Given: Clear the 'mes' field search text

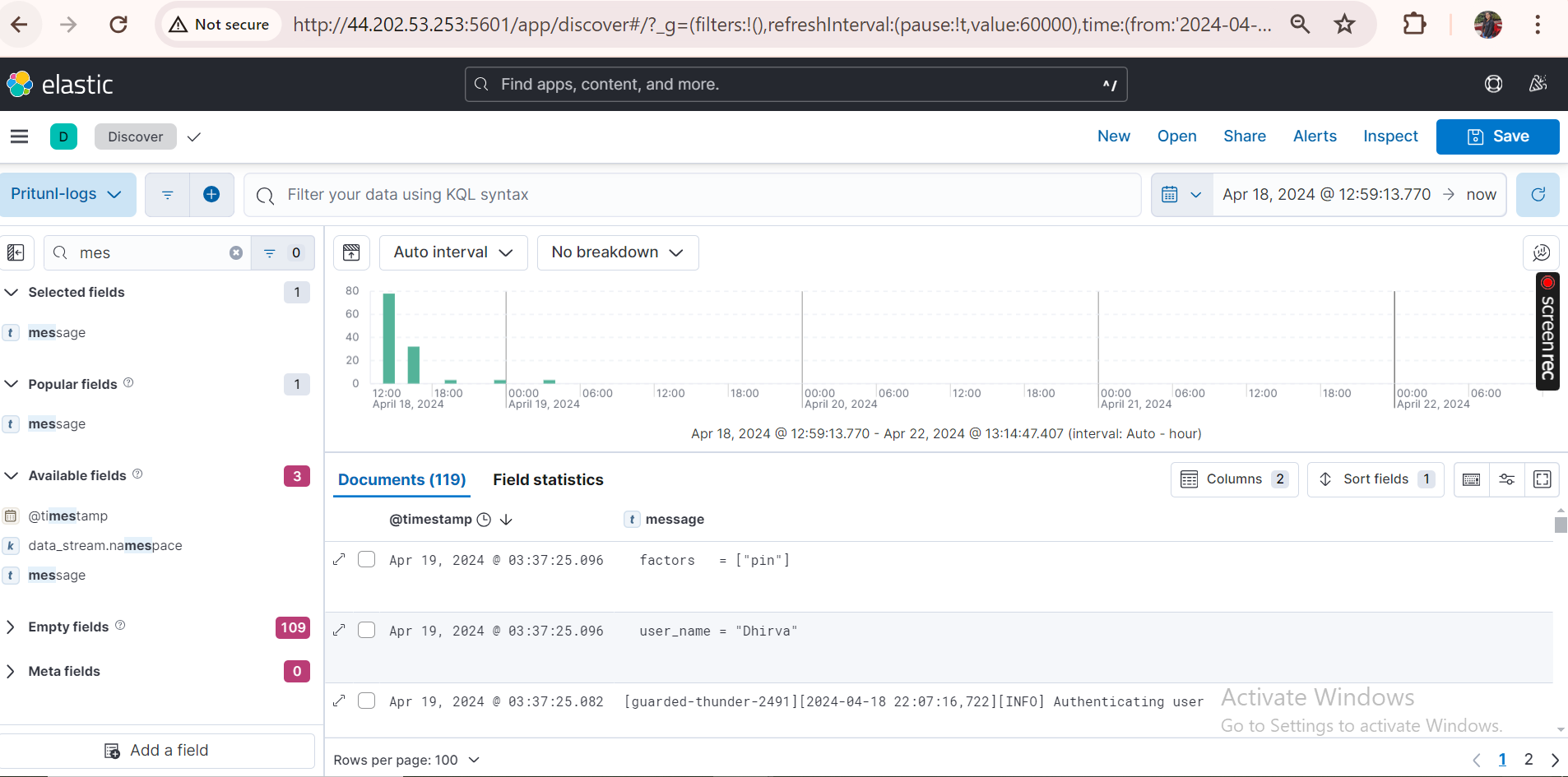Looking at the screenshot, I should [236, 253].
